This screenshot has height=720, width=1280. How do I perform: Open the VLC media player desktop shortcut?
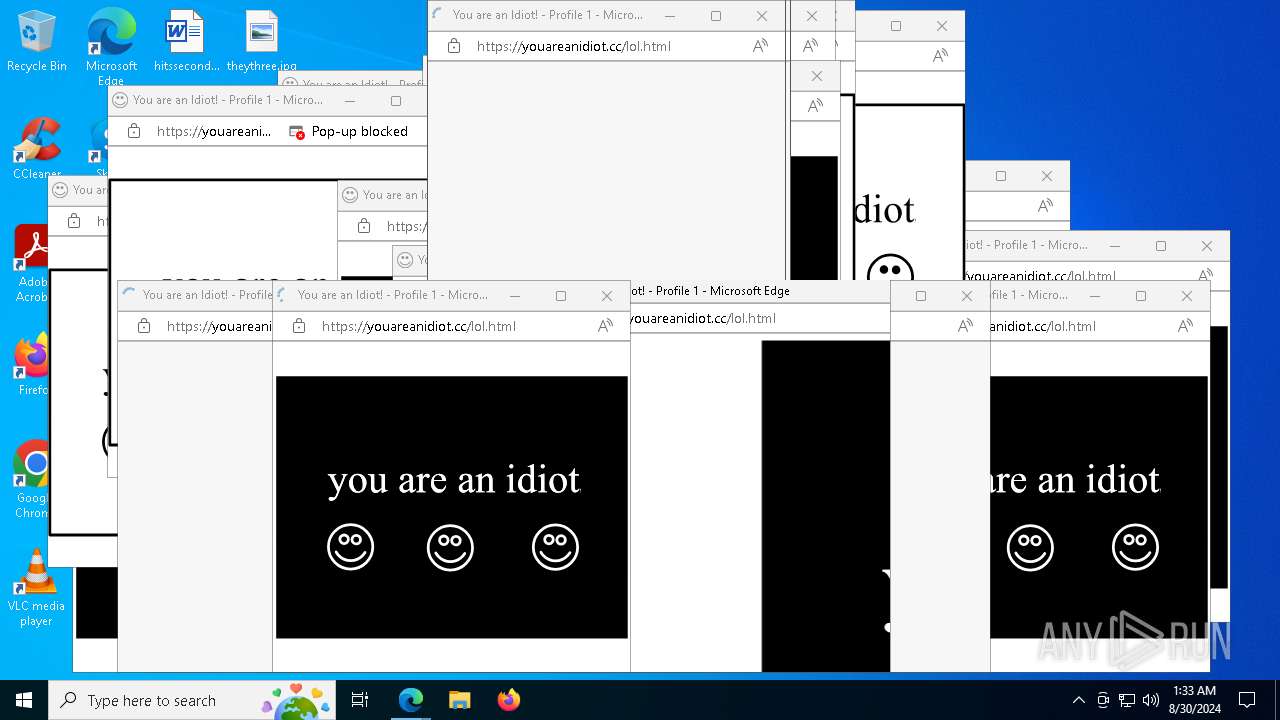point(36,588)
